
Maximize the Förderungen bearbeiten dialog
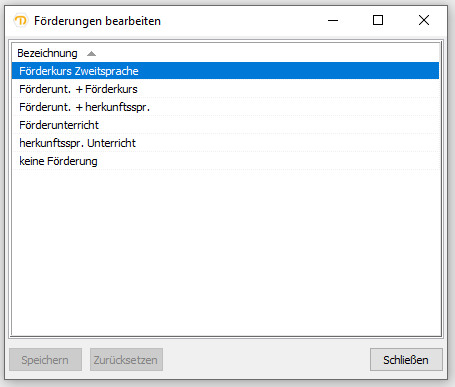pyautogui.click(x=378, y=20)
